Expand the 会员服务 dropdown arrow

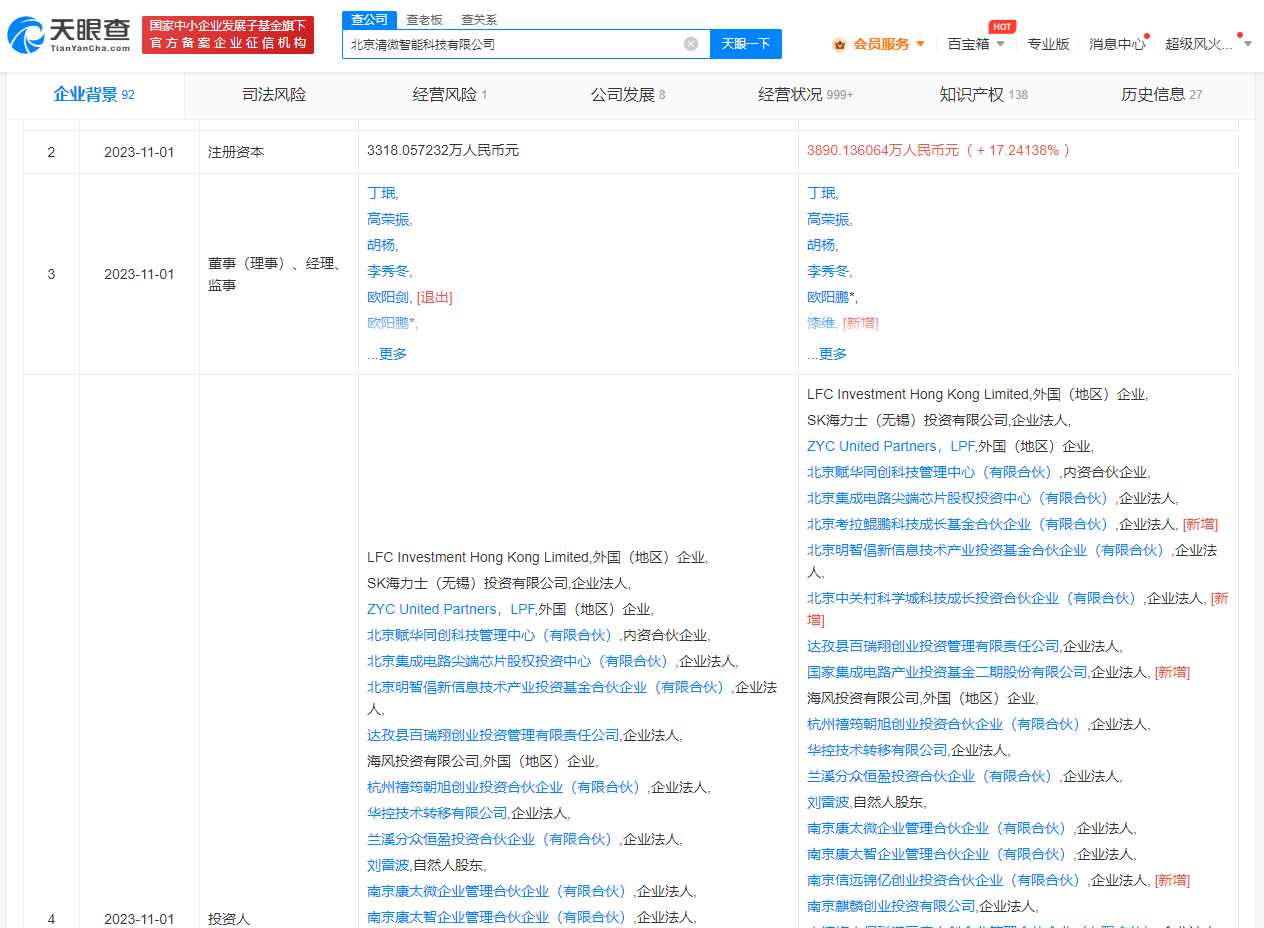click(921, 44)
